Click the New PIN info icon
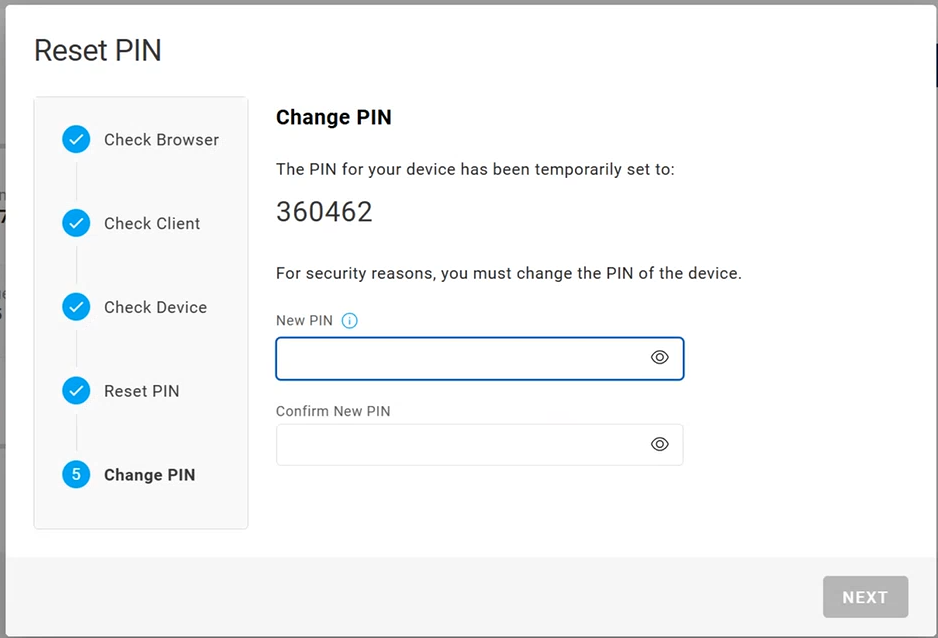 [x=349, y=321]
